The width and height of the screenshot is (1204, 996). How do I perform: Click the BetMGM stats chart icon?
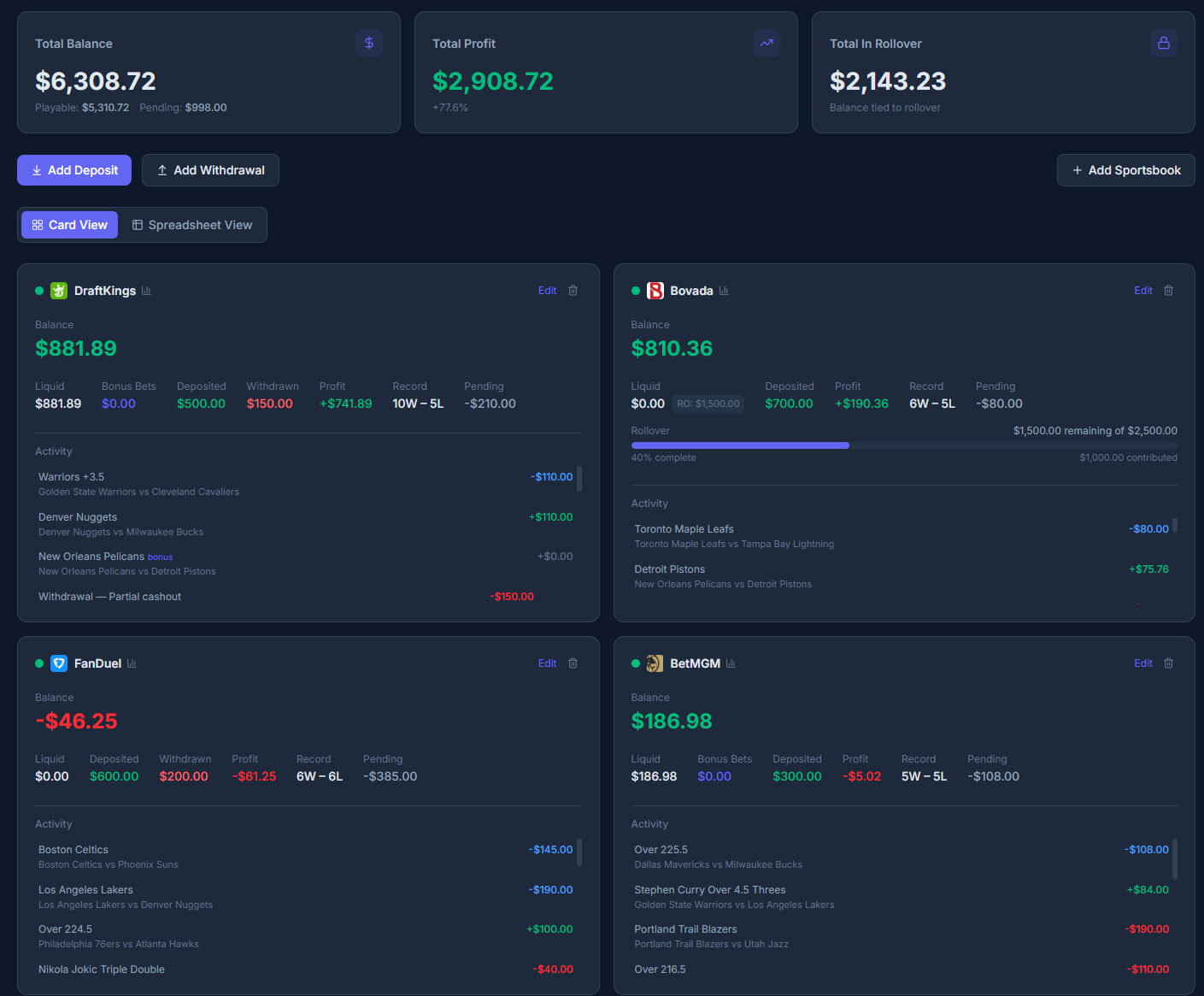click(731, 663)
